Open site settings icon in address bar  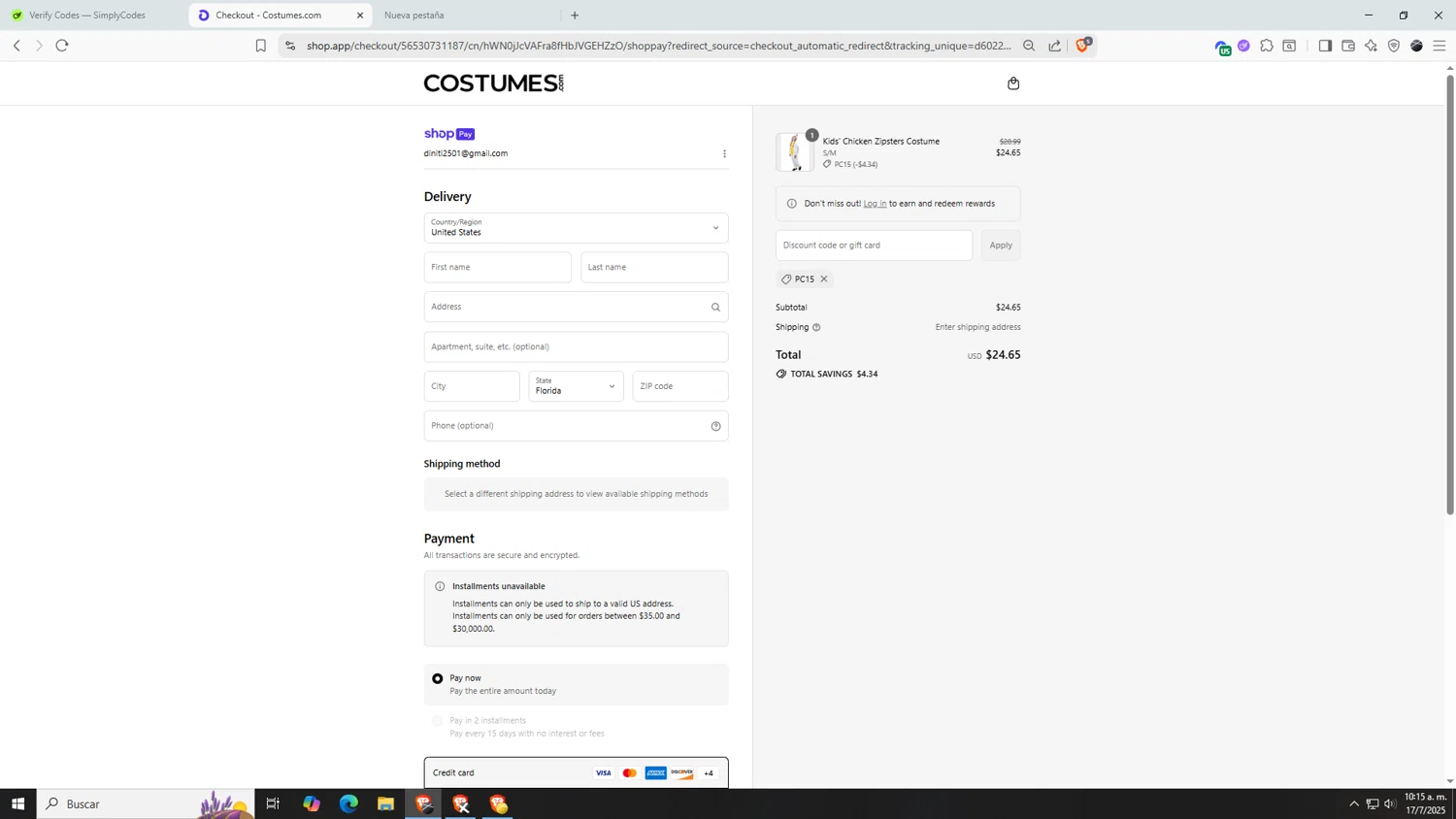pyautogui.click(x=289, y=46)
